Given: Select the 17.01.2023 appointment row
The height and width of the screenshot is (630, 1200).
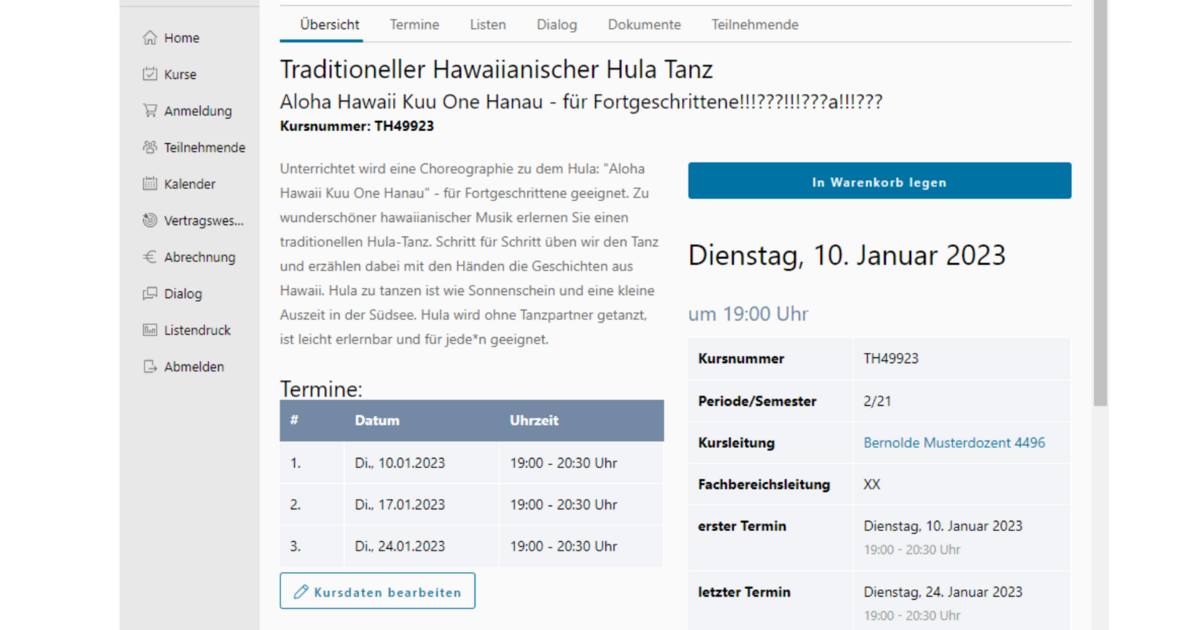Looking at the screenshot, I should [x=471, y=505].
